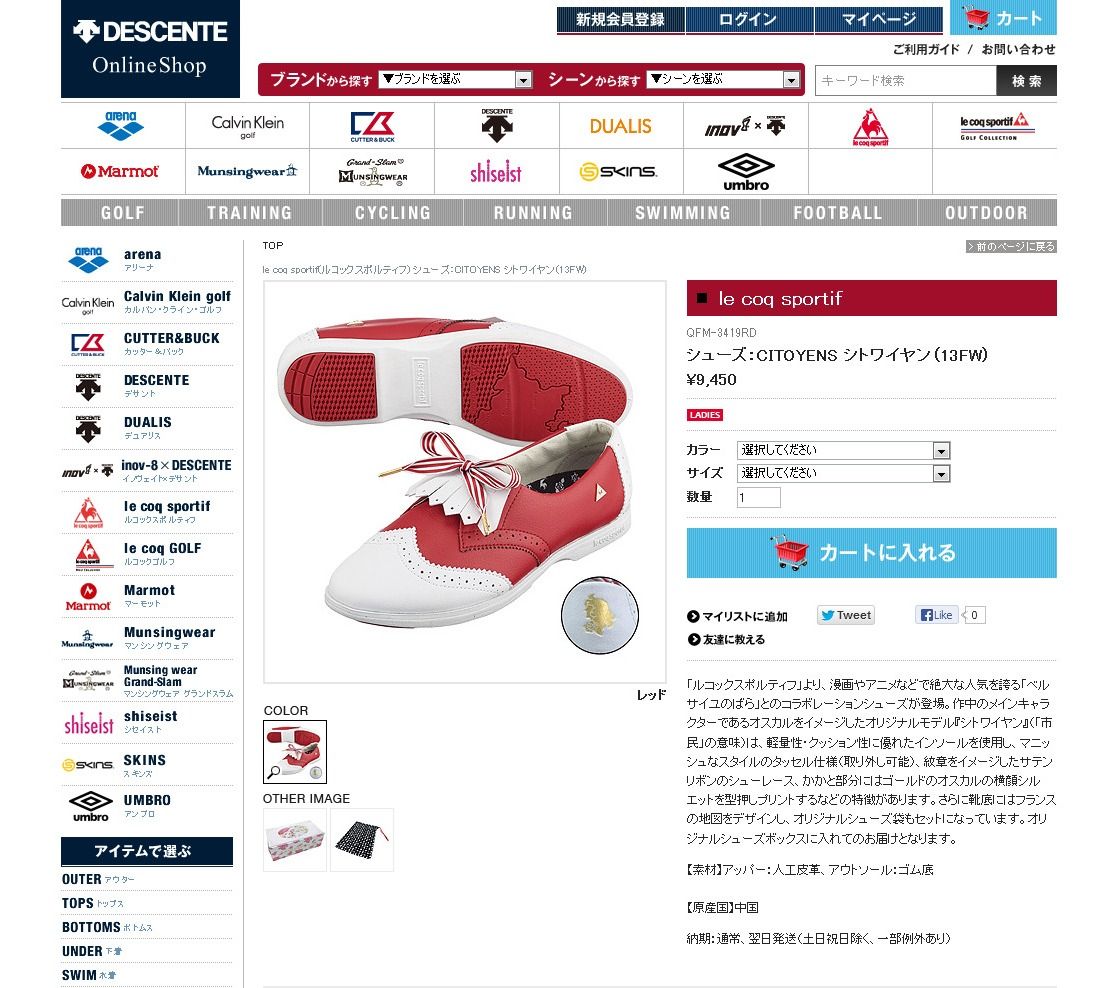Image resolution: width=1103 pixels, height=988 pixels.
Task: Click the arena brand logo in top grid
Action: click(x=122, y=126)
